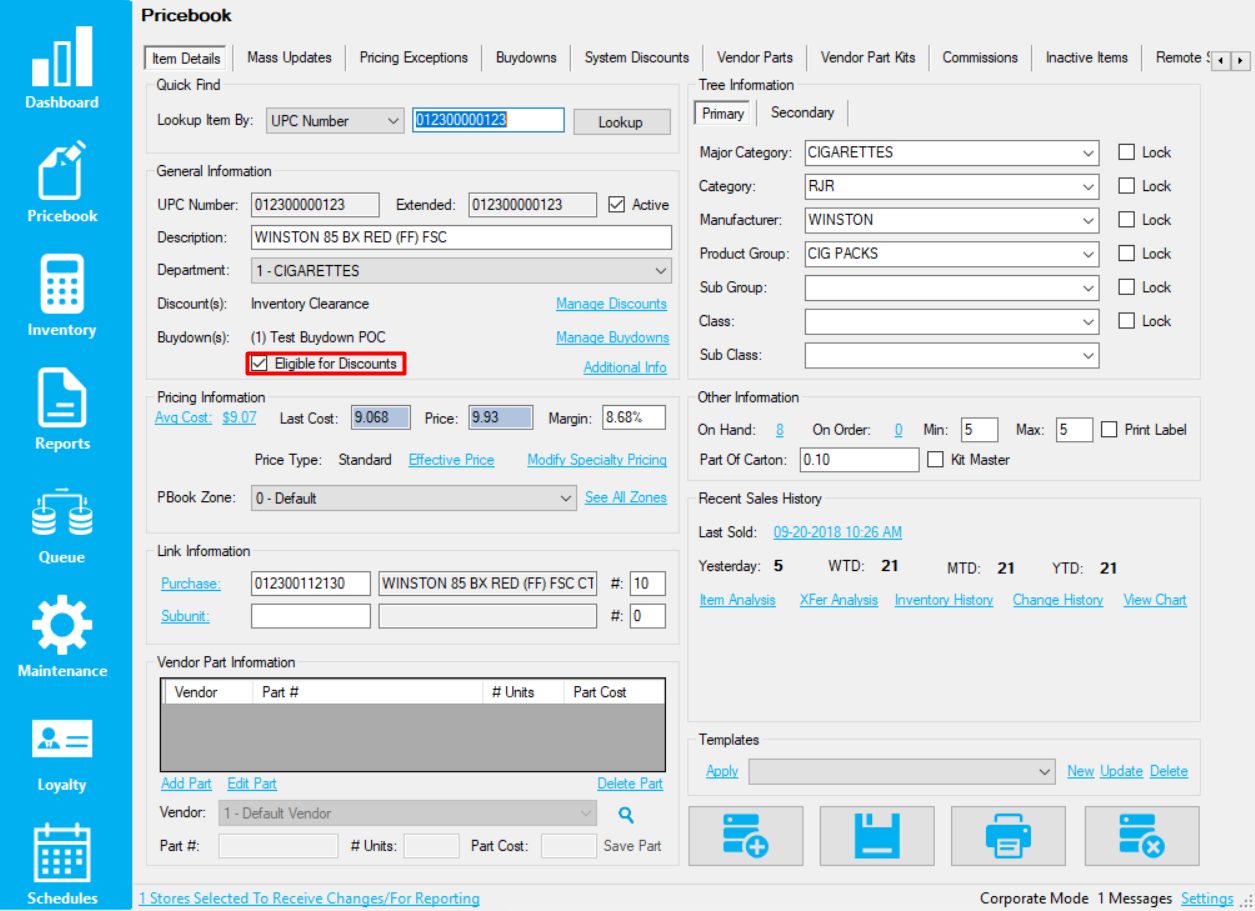Viewport: 1255px width, 911px height.
Task: Expand the Department dropdown
Action: [x=460, y=271]
